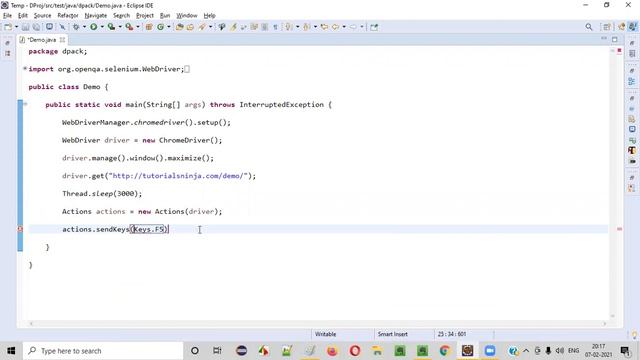The image size is (640, 360).
Task: Switch to the Java perspective icon
Action: tap(632, 27)
